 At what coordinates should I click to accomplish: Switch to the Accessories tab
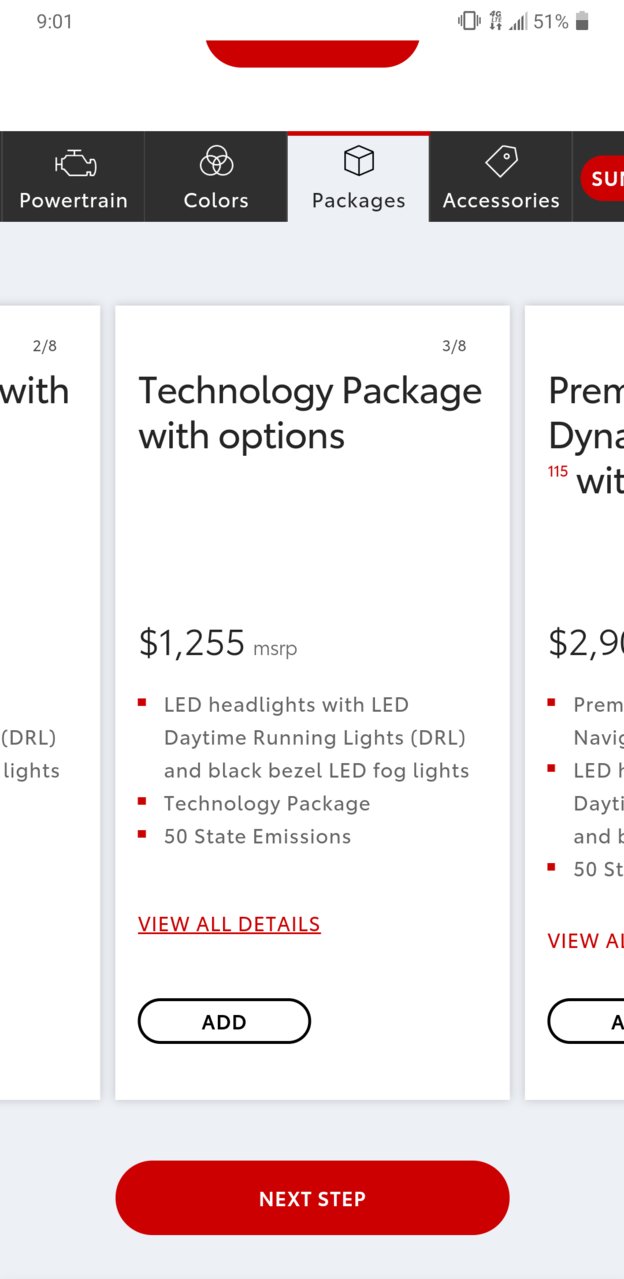[x=501, y=177]
